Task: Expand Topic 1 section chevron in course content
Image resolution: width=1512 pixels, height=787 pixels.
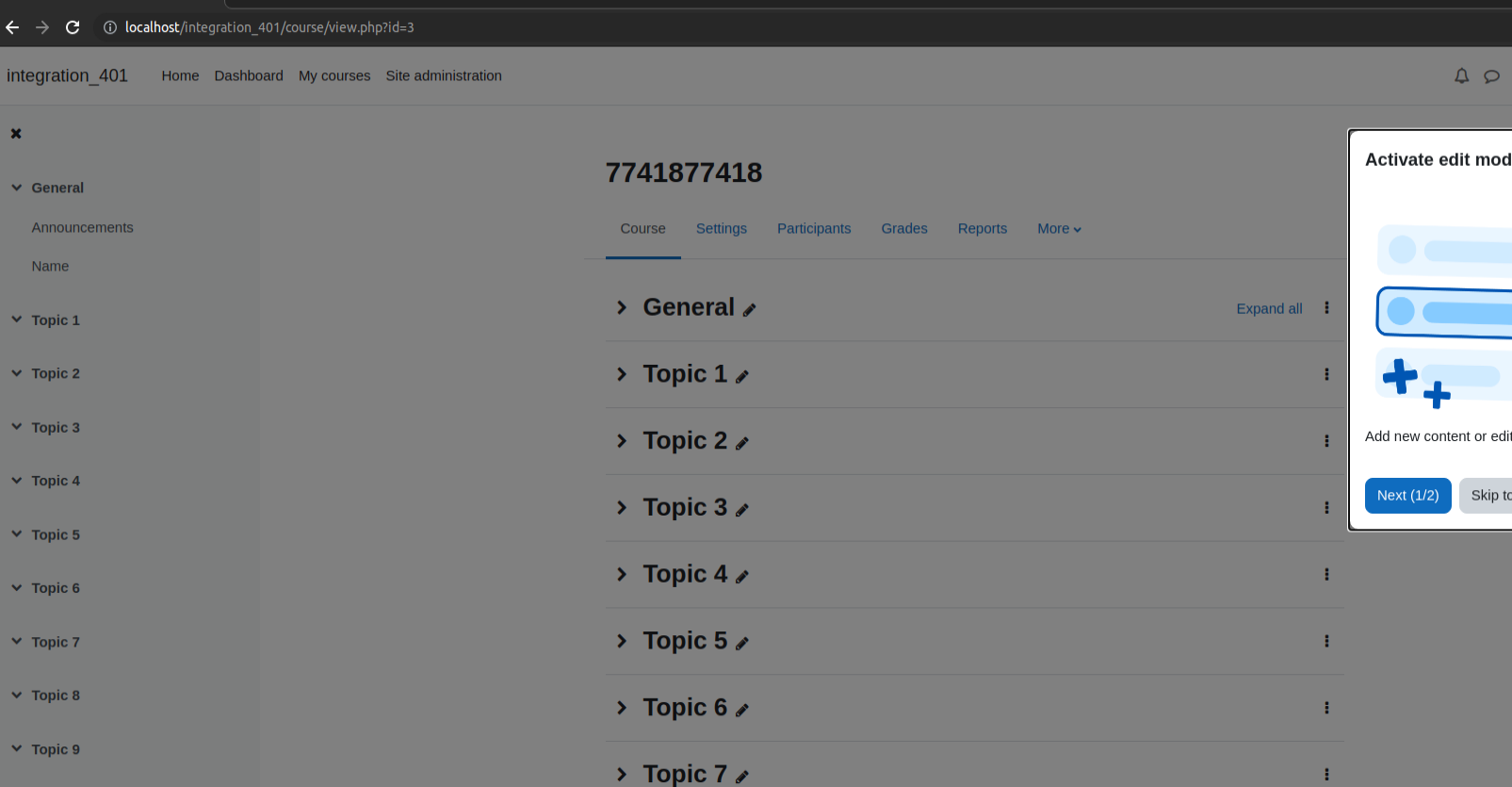Action: [x=622, y=374]
